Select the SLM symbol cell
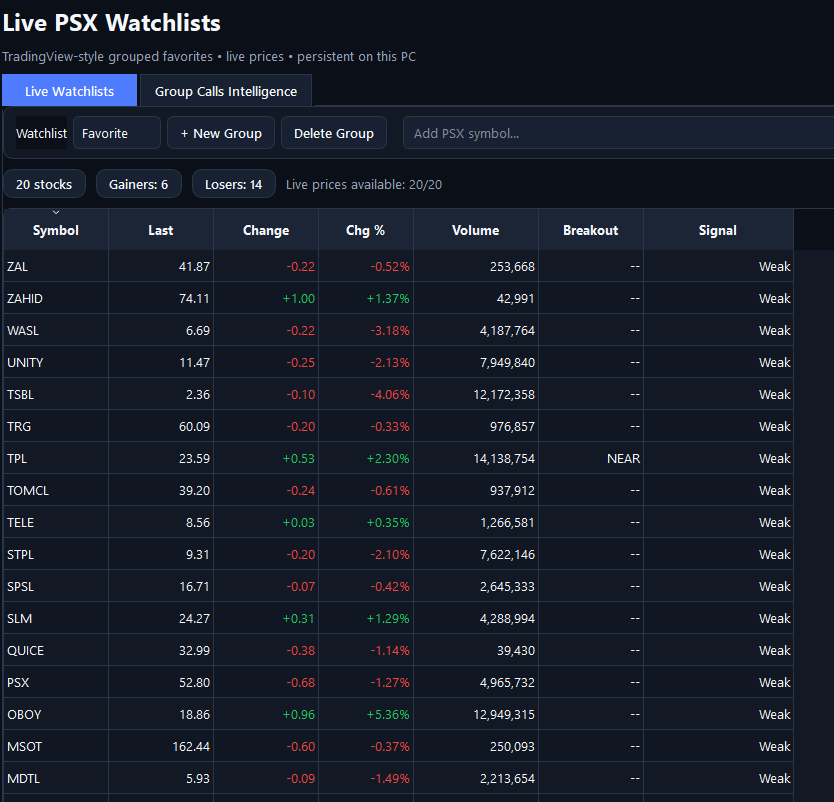 56,618
